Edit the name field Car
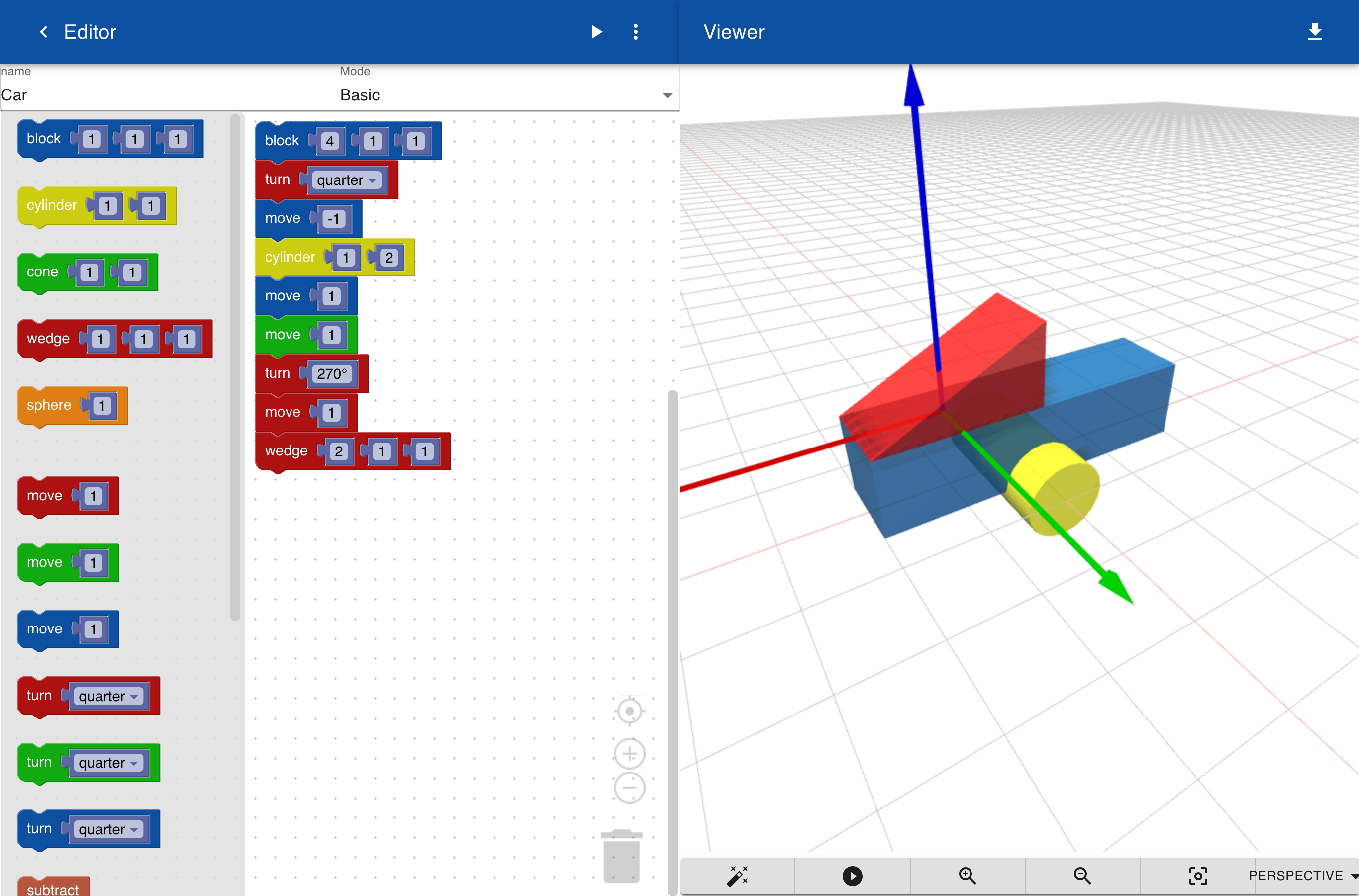Screen dimensions: 1359x896 coord(169,95)
